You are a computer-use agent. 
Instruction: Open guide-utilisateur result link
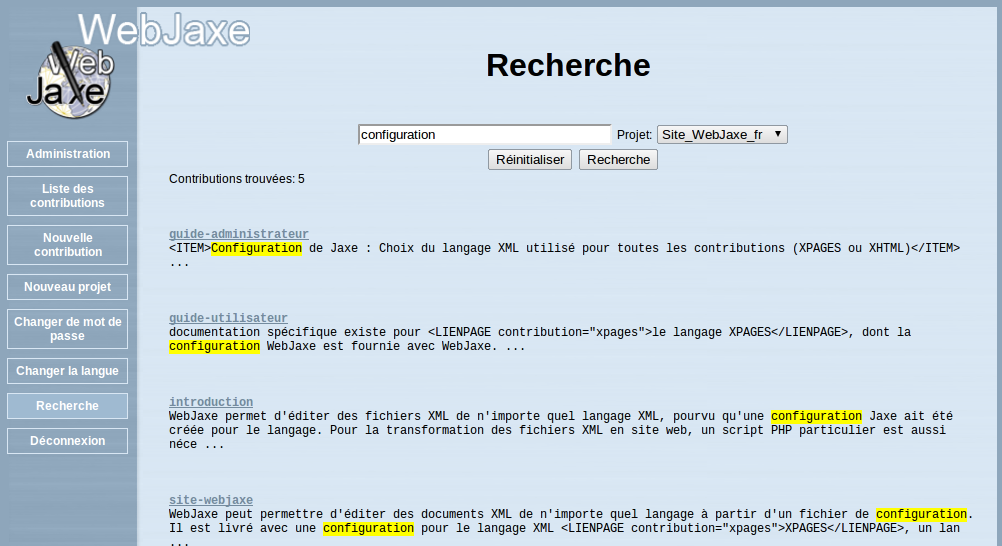click(228, 318)
